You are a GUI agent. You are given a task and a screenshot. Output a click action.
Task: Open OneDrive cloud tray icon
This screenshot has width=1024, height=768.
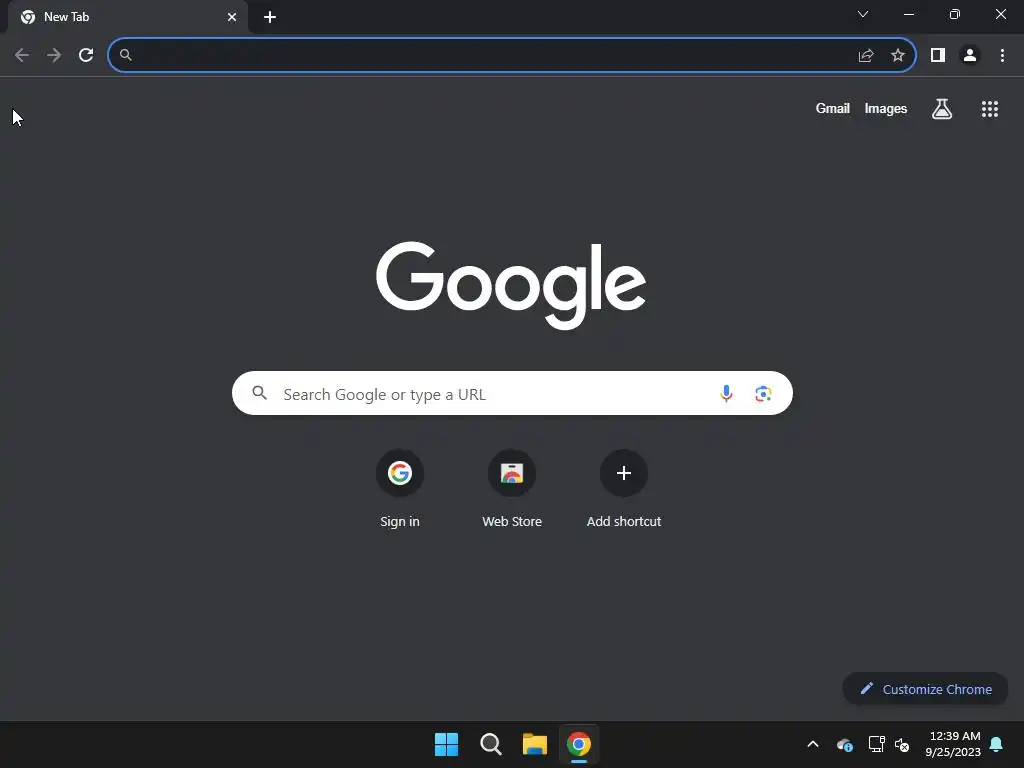click(844, 744)
